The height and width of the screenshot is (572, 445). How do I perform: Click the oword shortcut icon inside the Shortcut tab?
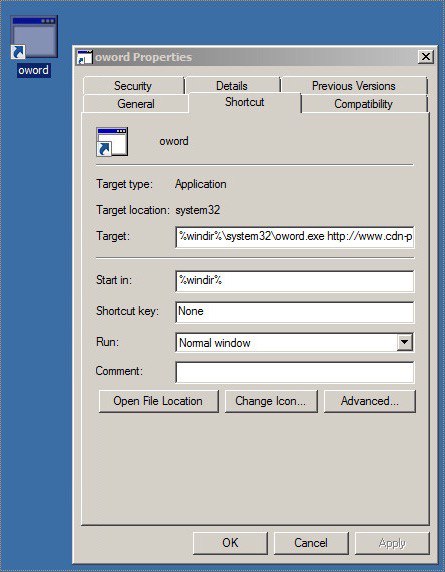112,142
